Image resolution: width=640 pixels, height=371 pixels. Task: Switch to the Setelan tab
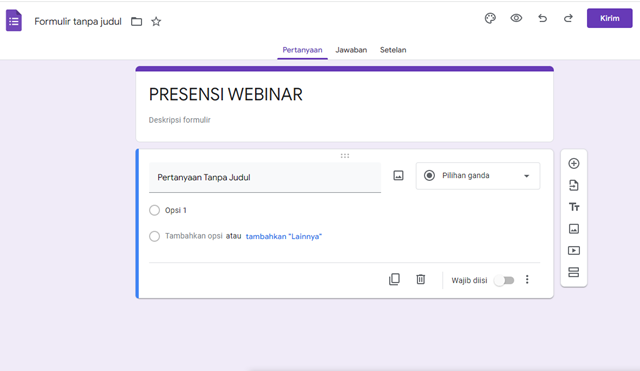click(x=393, y=50)
